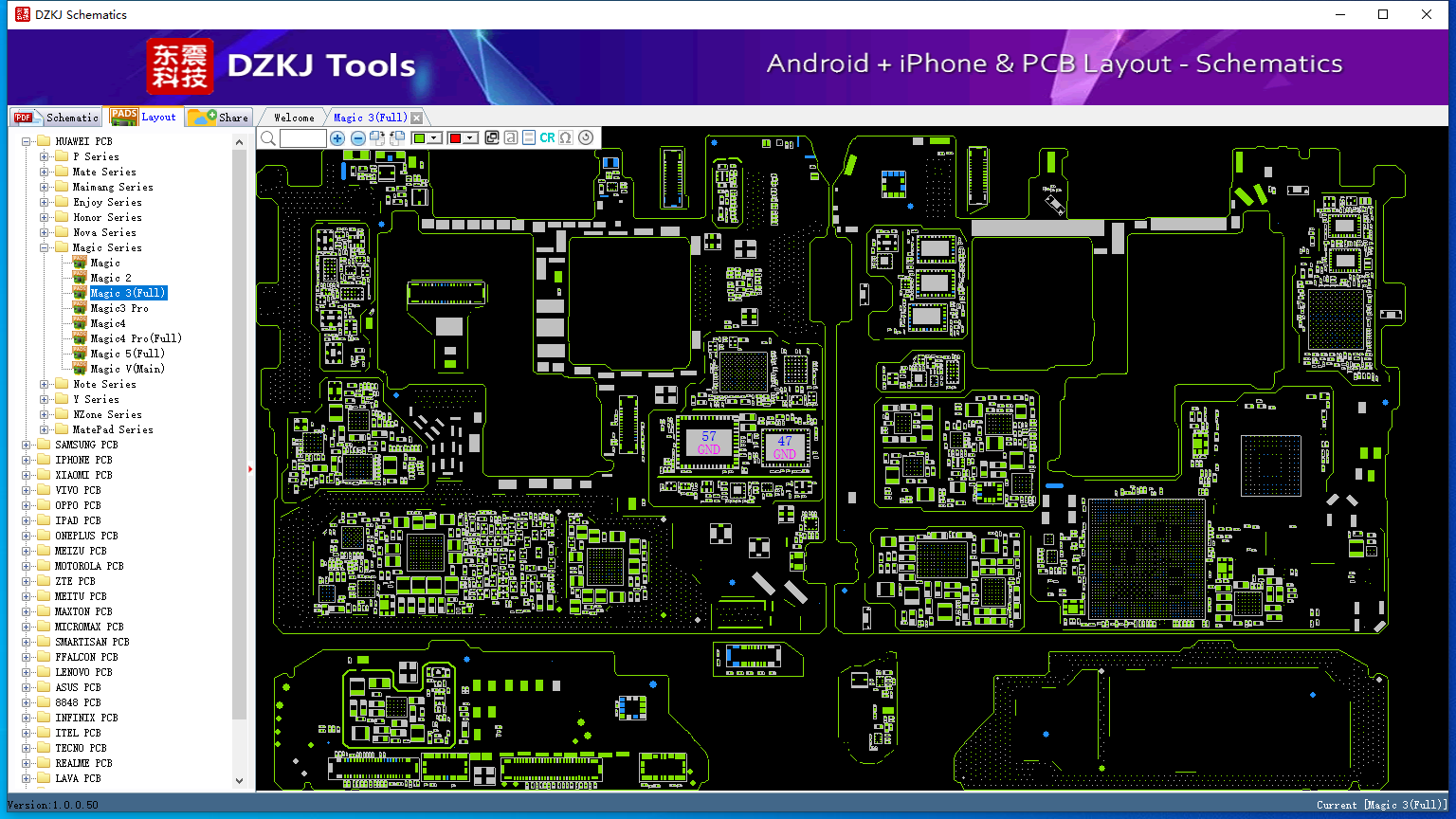Click the Omega resistance icon
Screen dimensions: 1456x819
[566, 138]
